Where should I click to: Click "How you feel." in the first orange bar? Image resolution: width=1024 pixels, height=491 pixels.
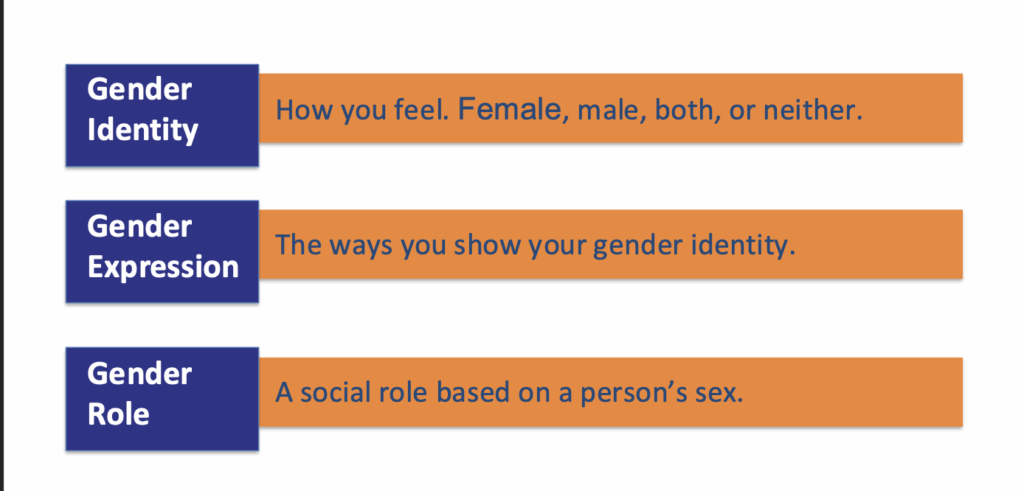(362, 110)
